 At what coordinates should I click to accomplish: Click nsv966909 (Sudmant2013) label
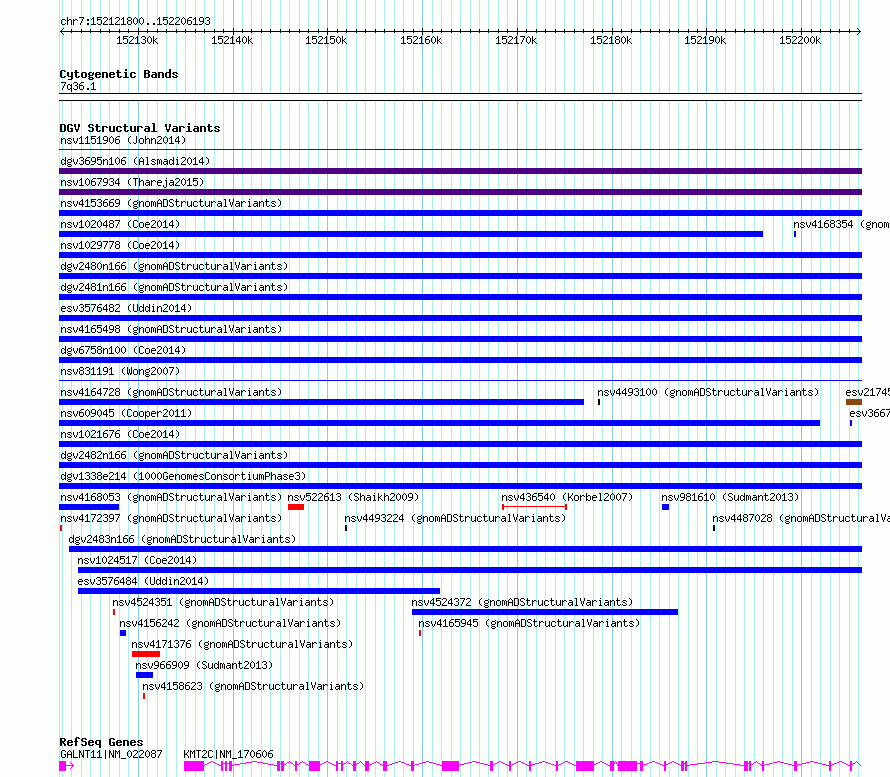[x=204, y=665]
